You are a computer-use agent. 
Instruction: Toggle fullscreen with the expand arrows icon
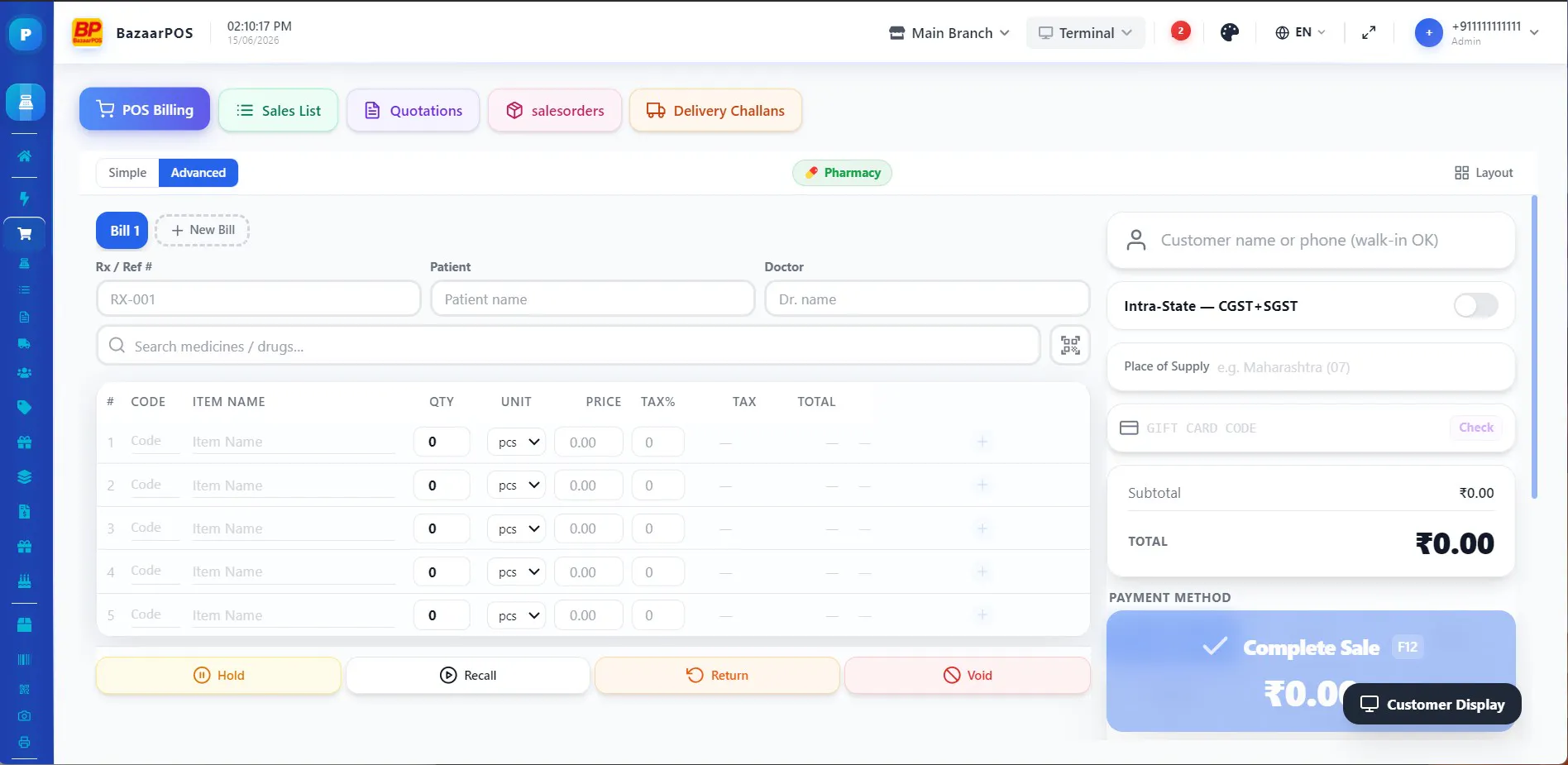(x=1369, y=32)
